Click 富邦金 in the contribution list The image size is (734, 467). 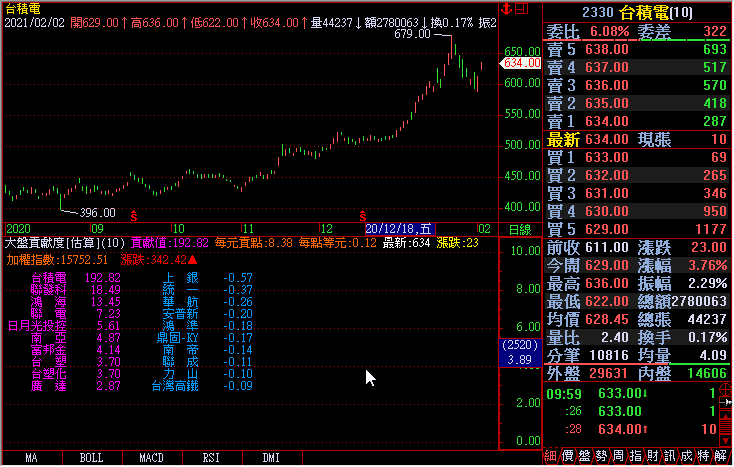tap(49, 350)
